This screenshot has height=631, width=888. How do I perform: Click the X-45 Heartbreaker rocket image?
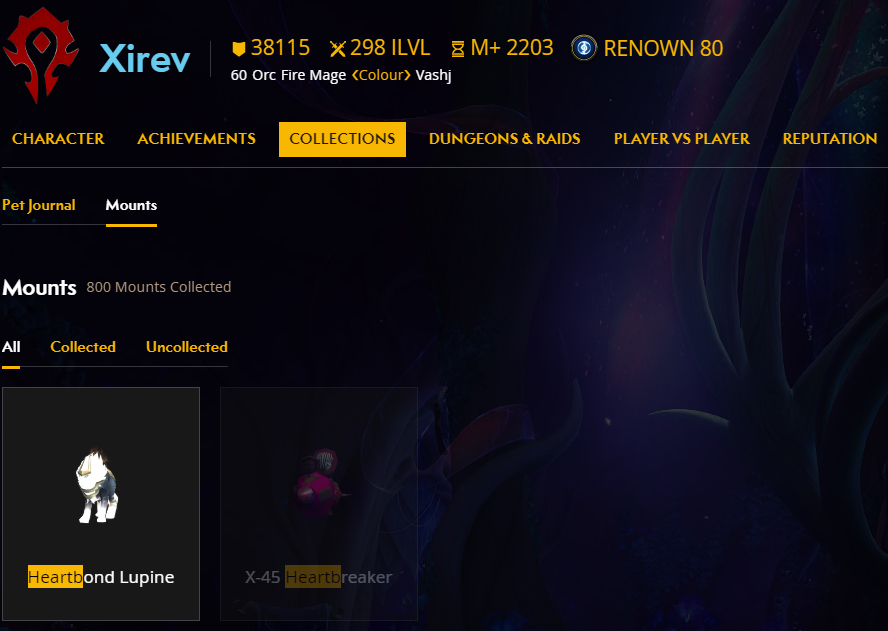coord(319,483)
